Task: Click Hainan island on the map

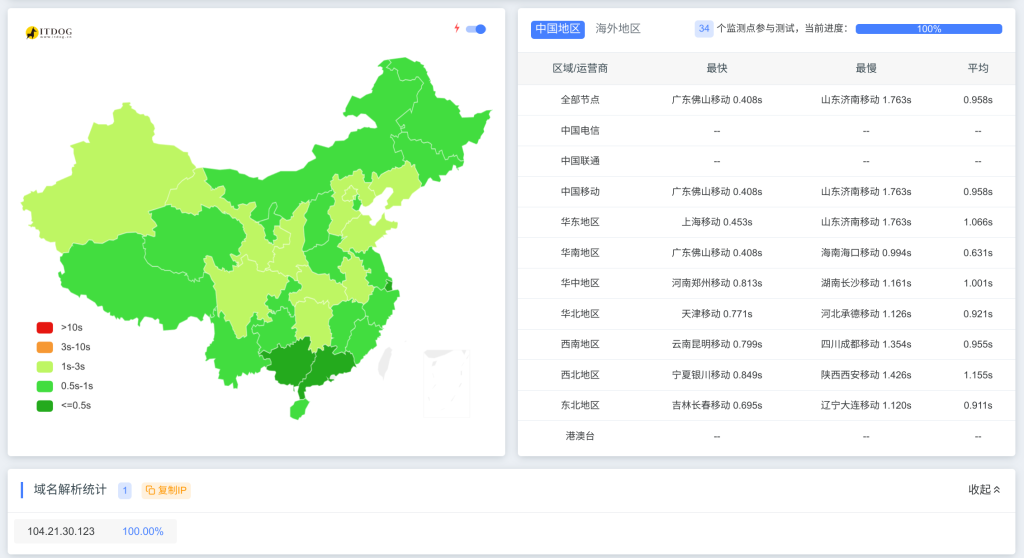Action: point(299,408)
